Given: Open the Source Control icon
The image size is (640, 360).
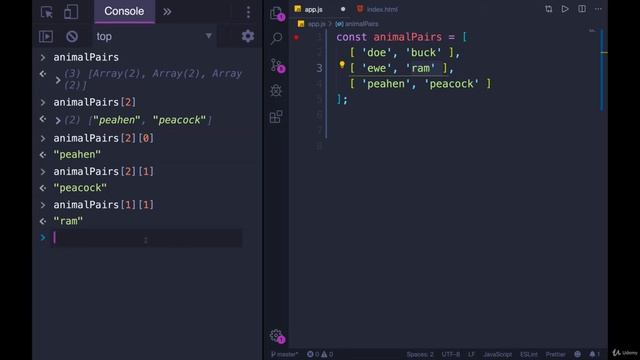Looking at the screenshot, I should 277,65.
